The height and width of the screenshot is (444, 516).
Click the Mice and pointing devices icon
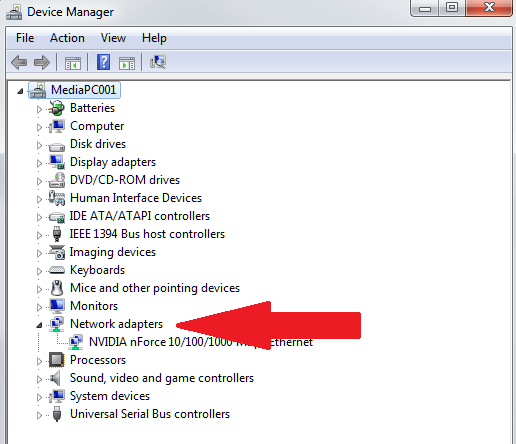pyautogui.click(x=57, y=288)
